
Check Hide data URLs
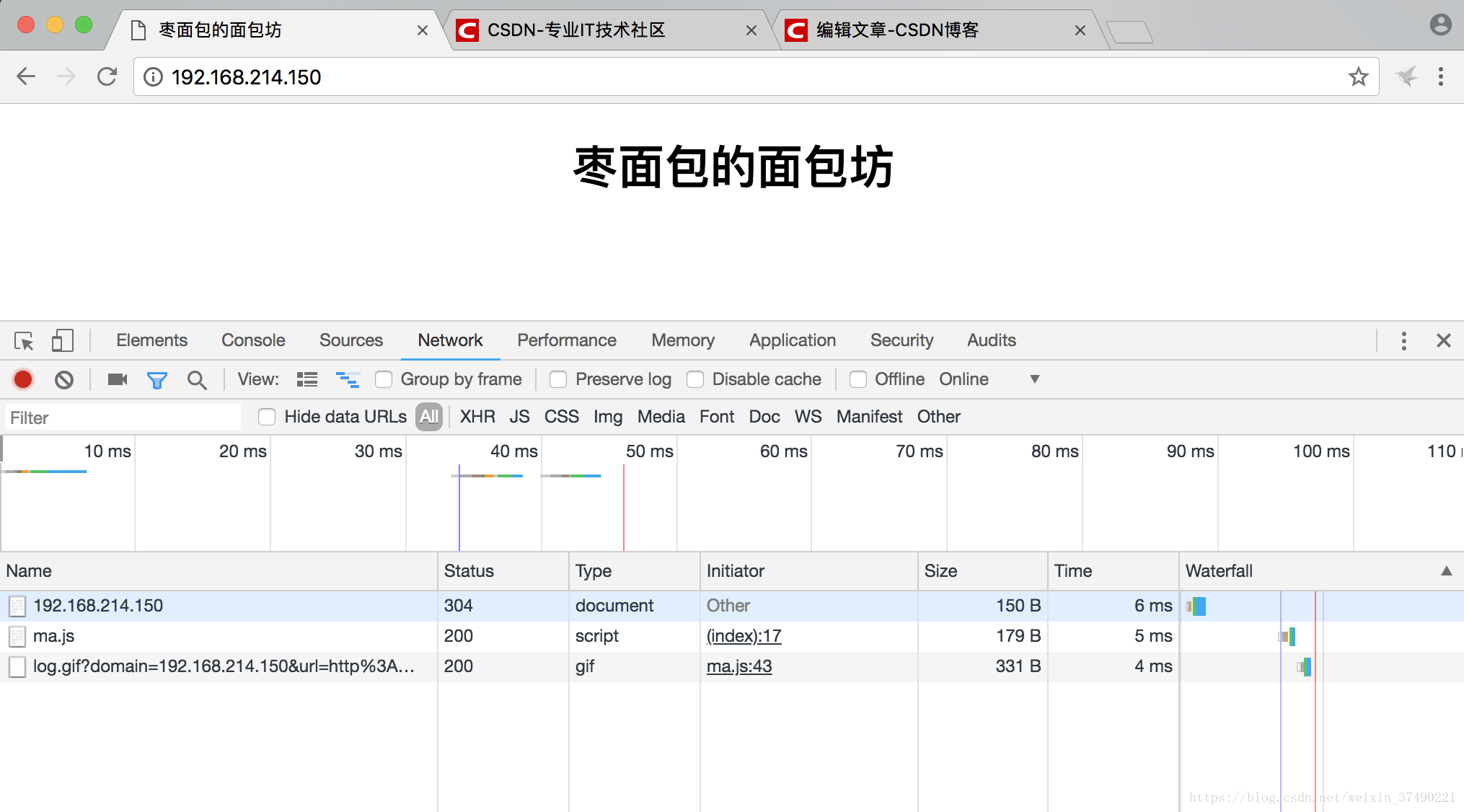tap(267, 417)
